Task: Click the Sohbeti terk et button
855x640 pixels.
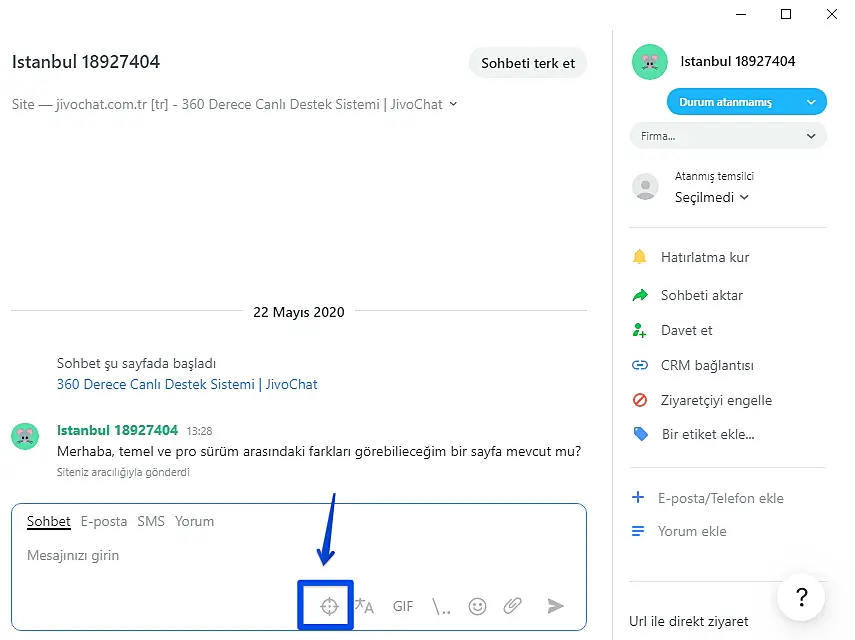Action: (x=528, y=63)
